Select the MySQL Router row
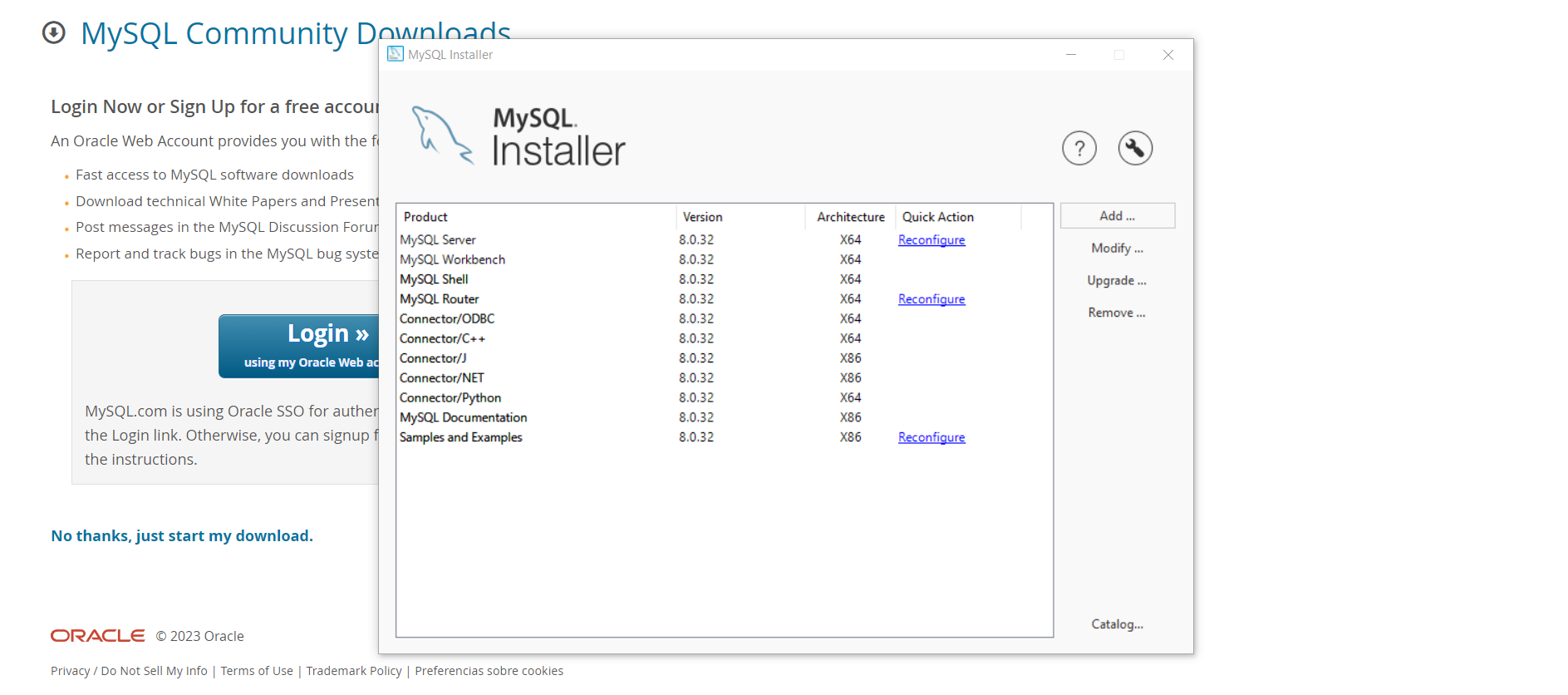This screenshot has height=695, width=1568. pos(725,299)
